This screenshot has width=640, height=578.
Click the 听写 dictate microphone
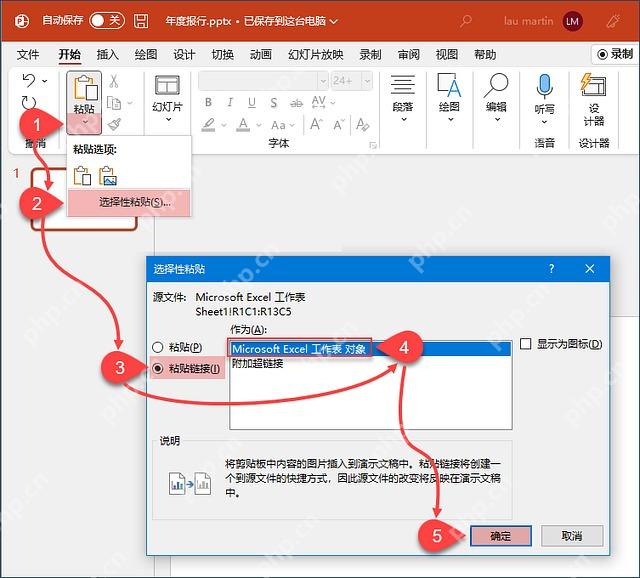click(544, 87)
